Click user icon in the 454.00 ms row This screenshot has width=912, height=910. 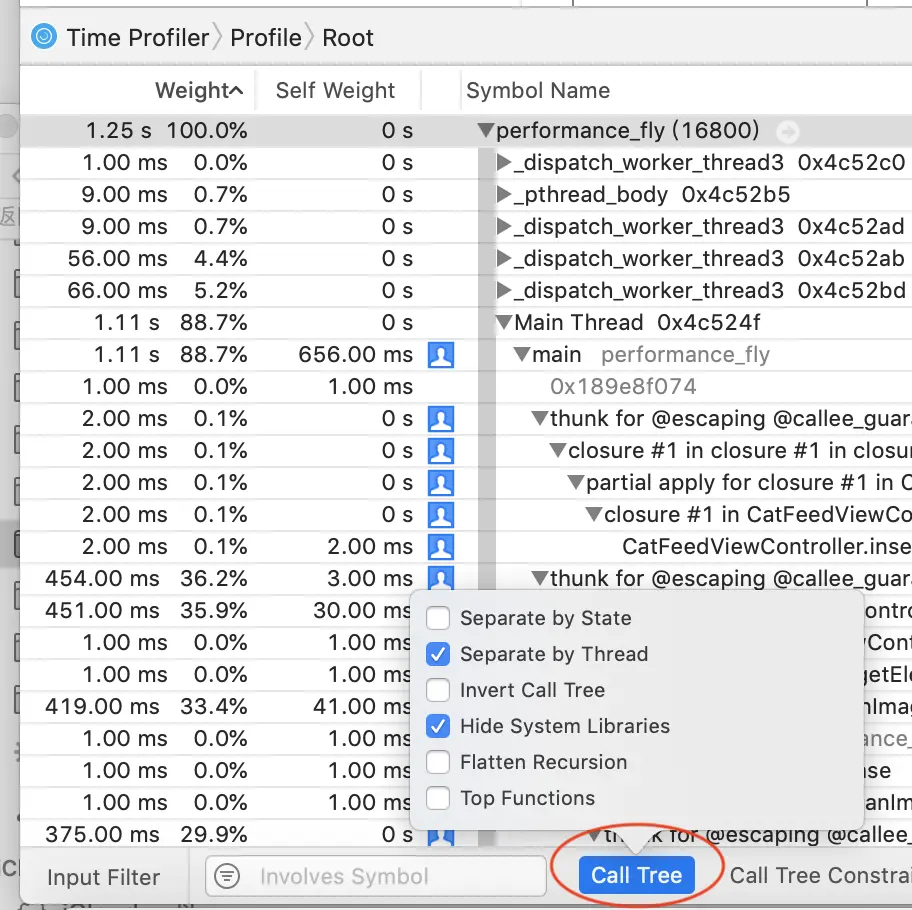pyautogui.click(x=441, y=579)
